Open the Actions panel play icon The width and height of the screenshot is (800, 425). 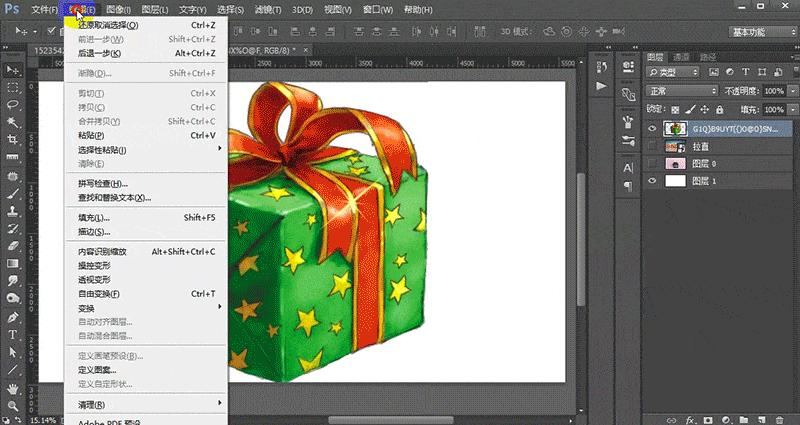pos(602,86)
